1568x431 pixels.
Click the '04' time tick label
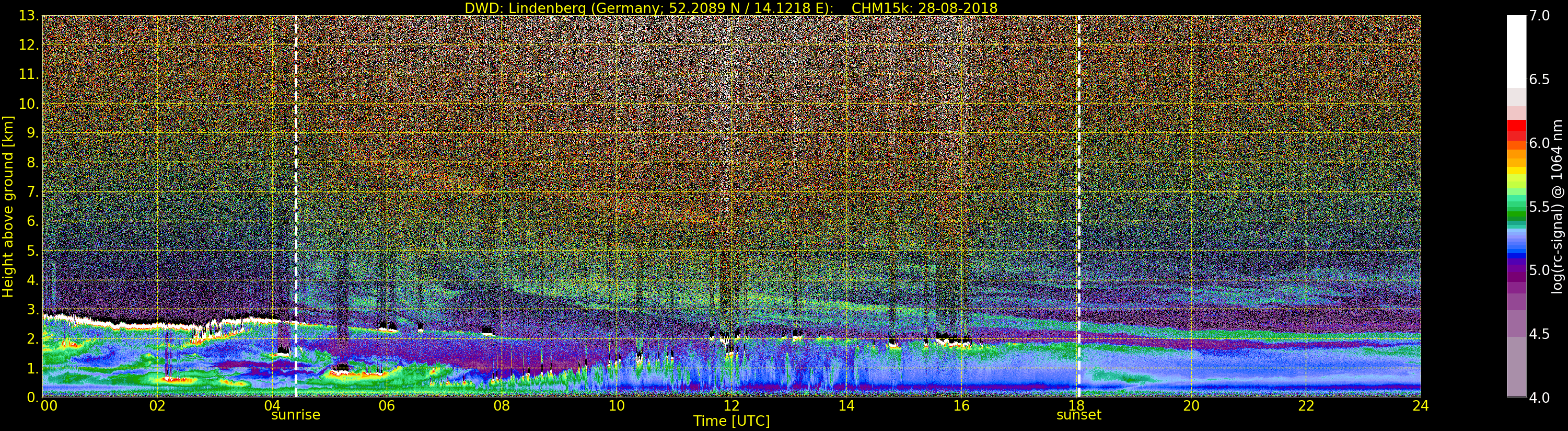click(272, 405)
